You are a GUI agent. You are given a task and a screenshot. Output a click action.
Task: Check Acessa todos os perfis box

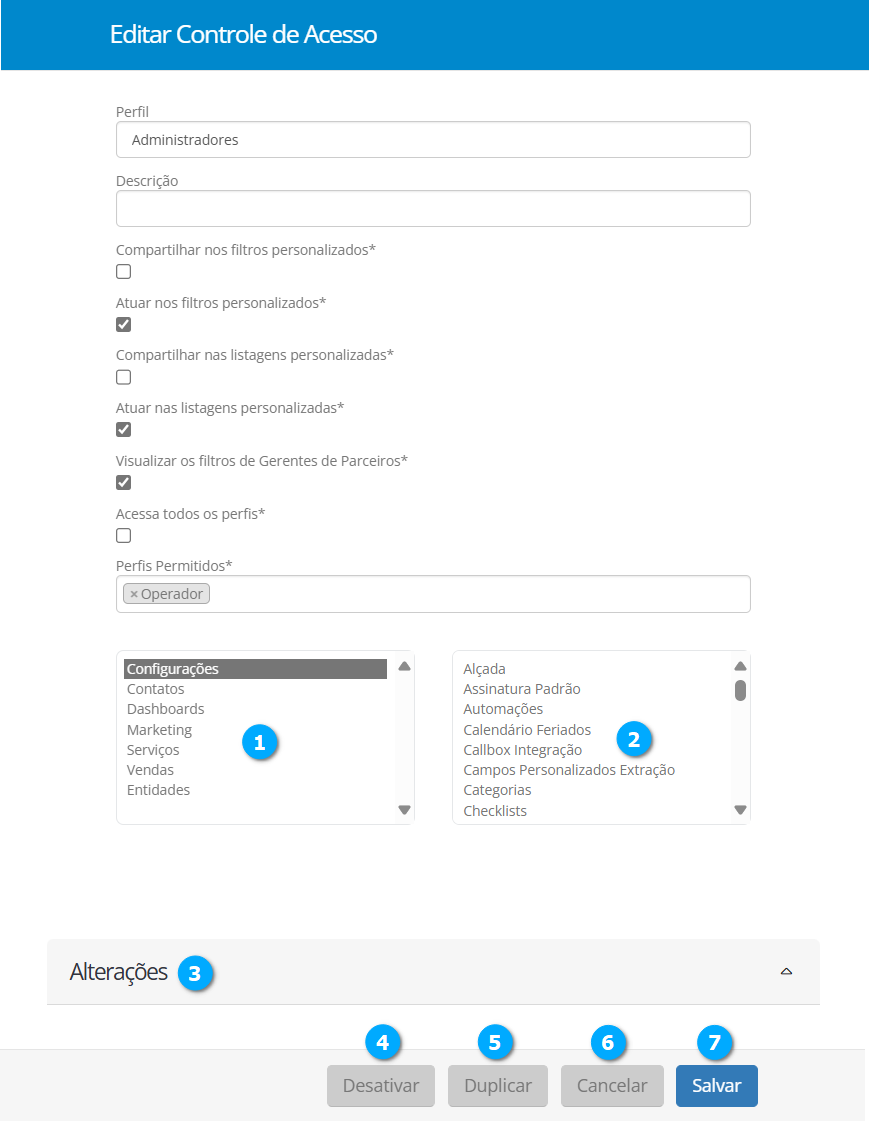click(124, 536)
